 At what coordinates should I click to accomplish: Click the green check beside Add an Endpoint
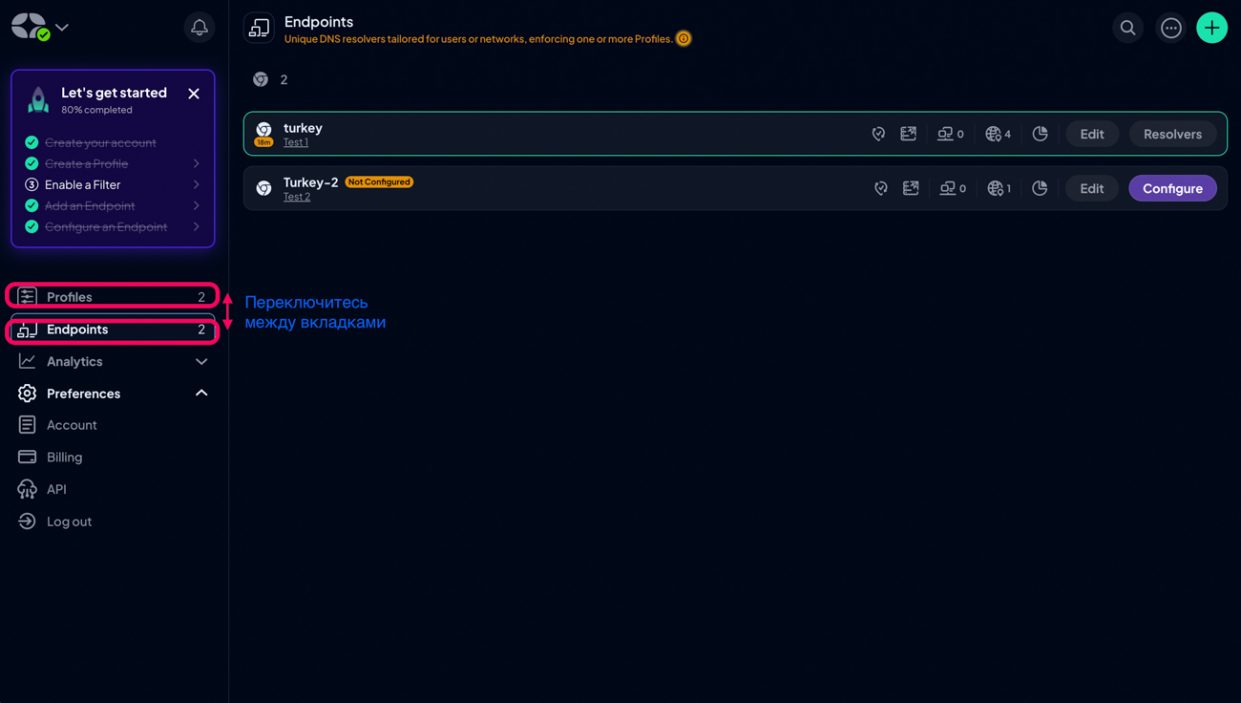coord(32,205)
